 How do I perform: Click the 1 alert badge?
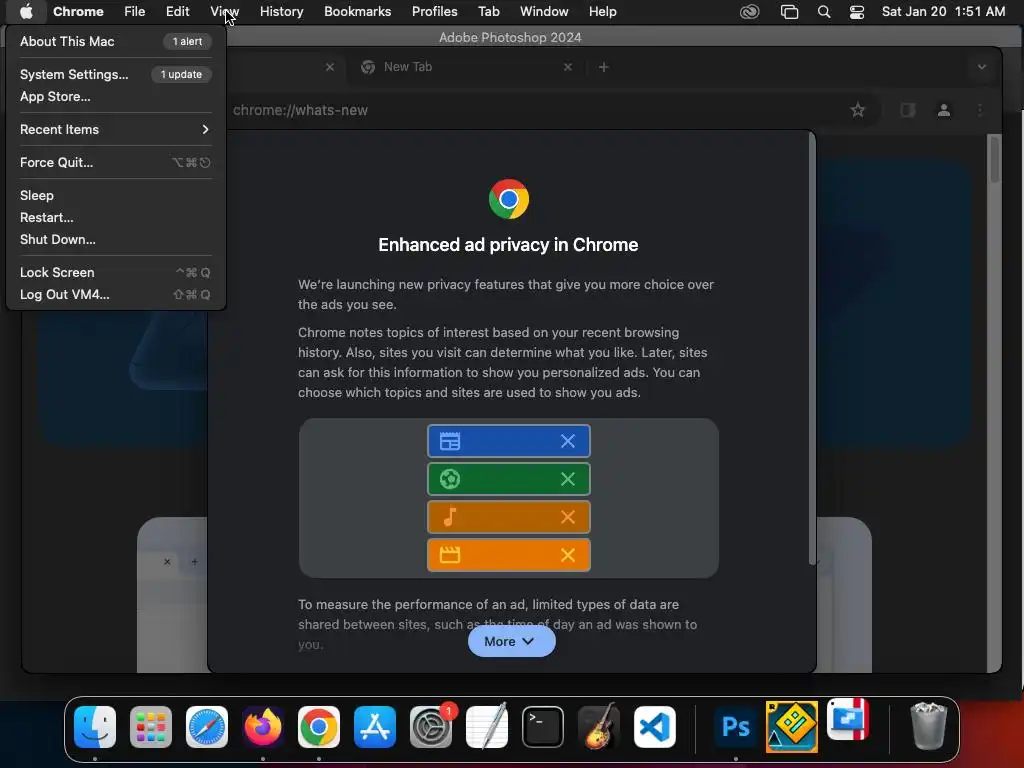(x=187, y=41)
